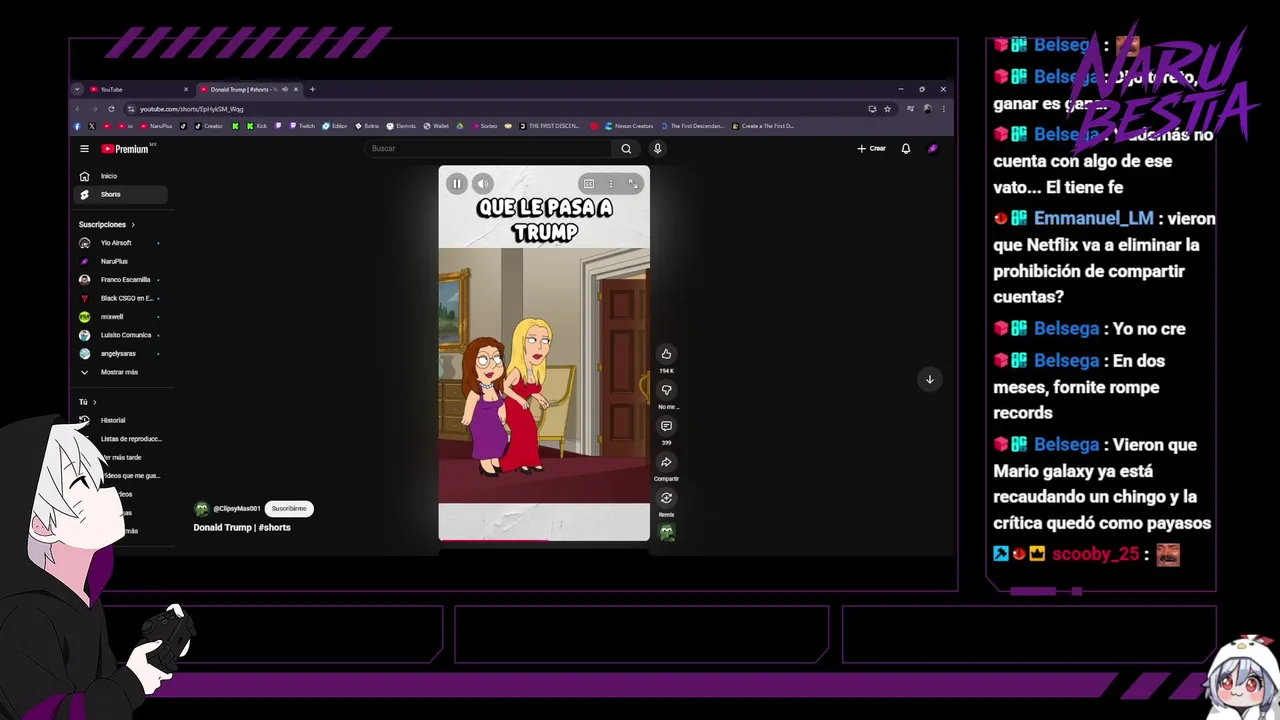
Task: Open mixwell subscription
Action: [121, 317]
